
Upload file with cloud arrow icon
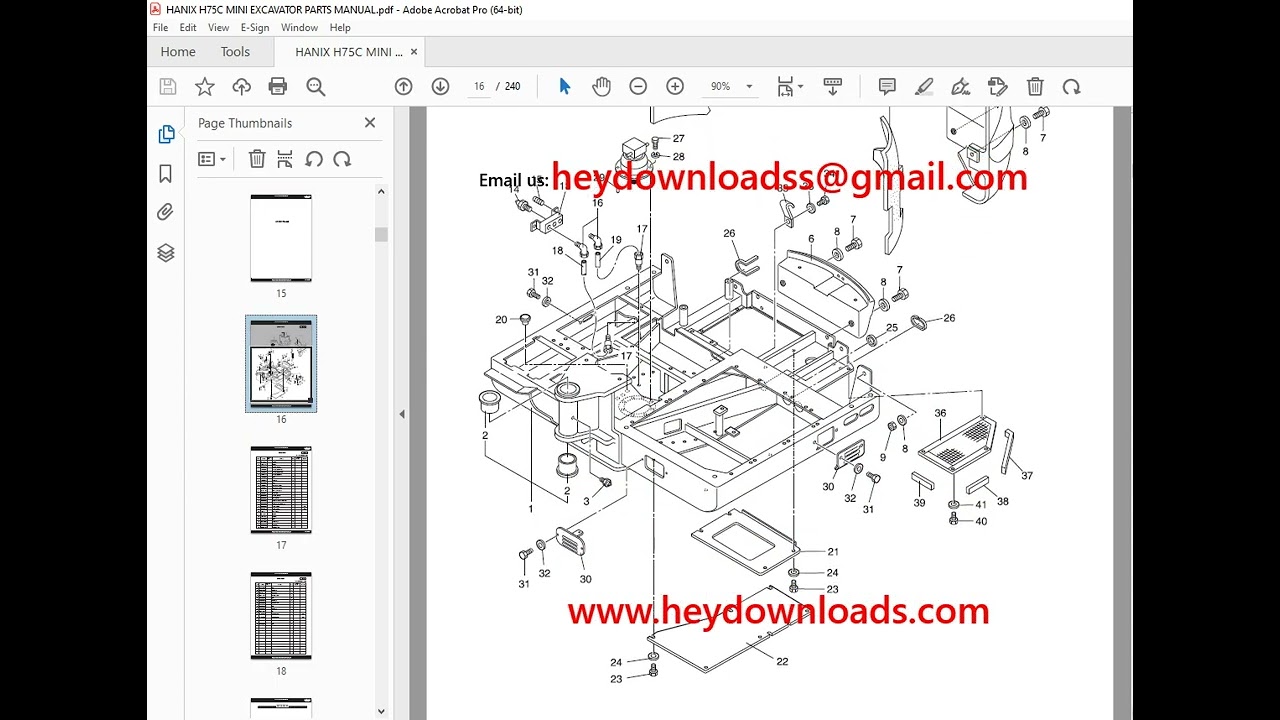click(x=242, y=87)
